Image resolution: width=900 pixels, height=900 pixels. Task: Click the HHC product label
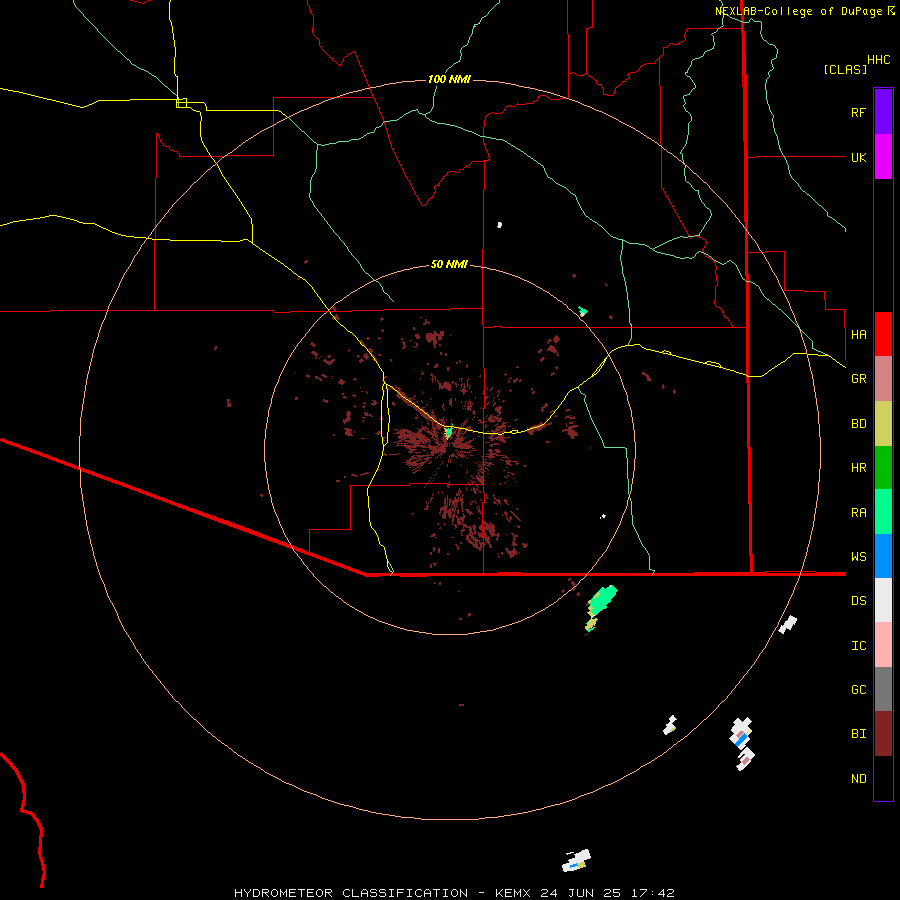tap(879, 60)
